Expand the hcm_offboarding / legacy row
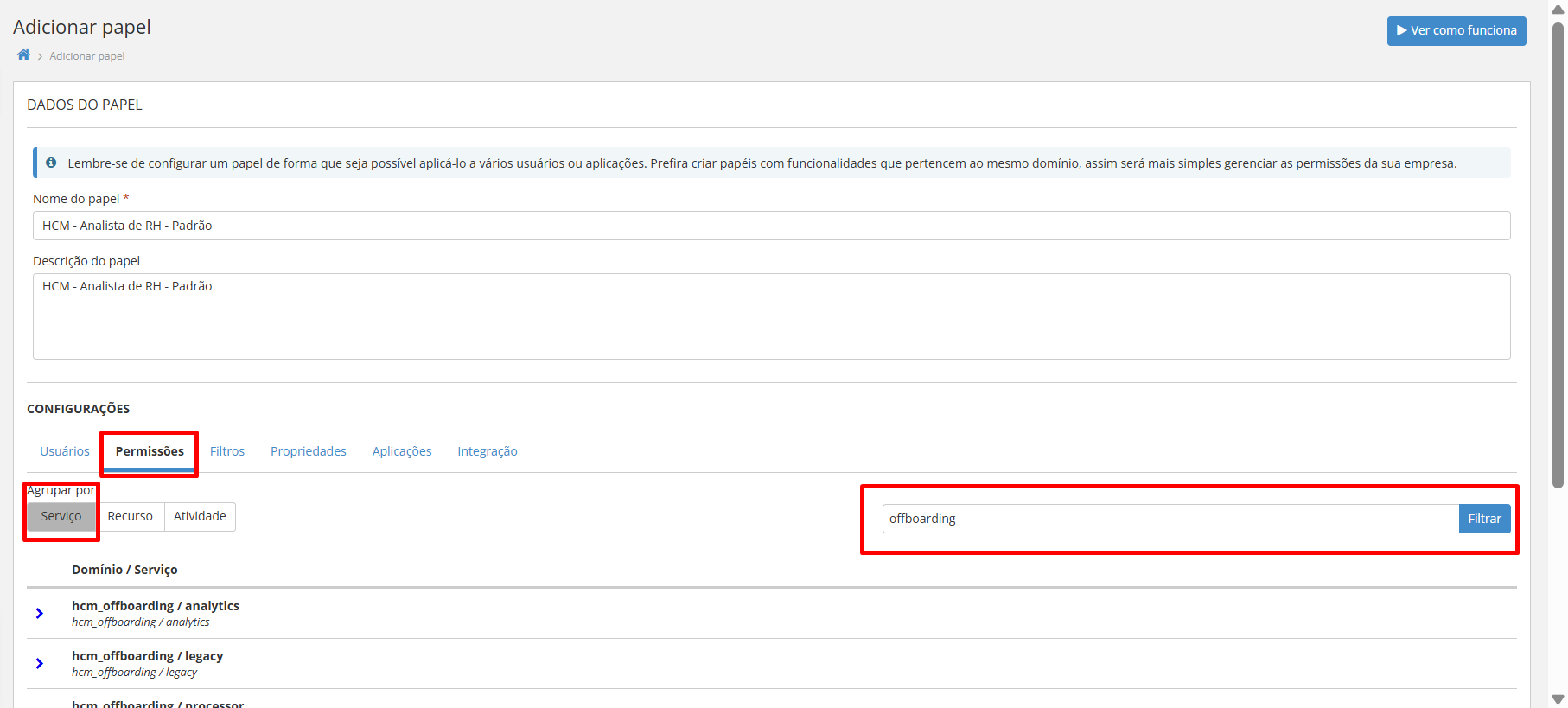Image resolution: width=1568 pixels, height=708 pixels. click(40, 663)
